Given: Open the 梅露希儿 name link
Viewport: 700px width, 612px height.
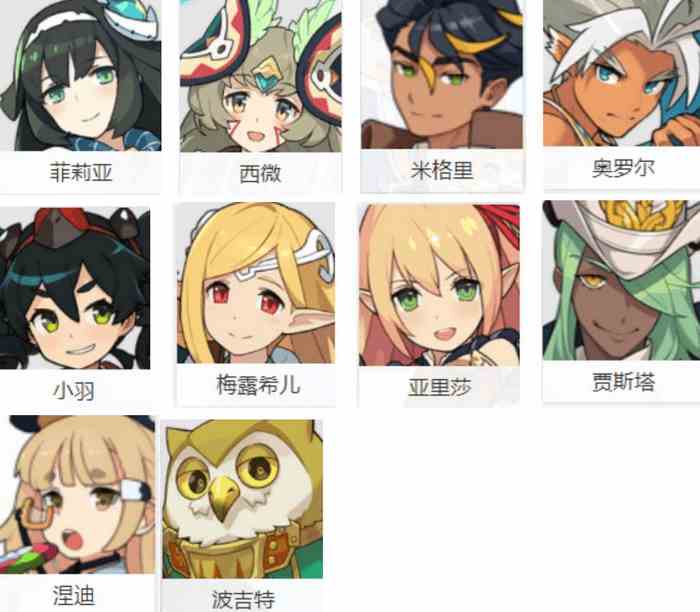Looking at the screenshot, I should (258, 385).
